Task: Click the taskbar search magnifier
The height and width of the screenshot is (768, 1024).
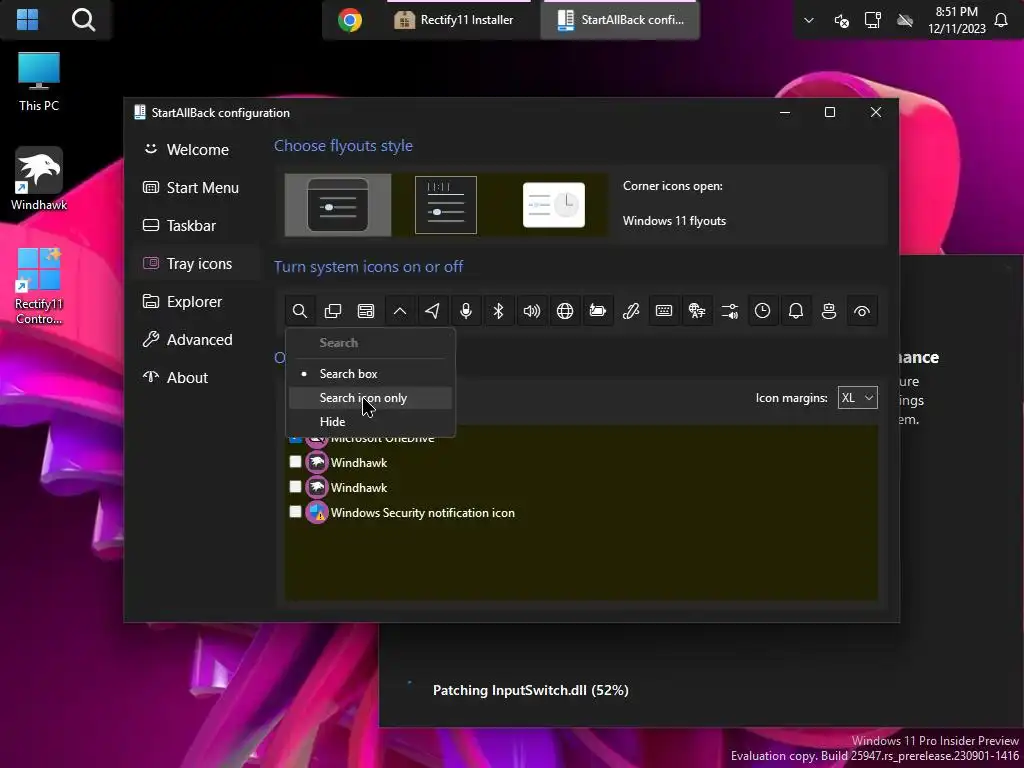Action: click(x=83, y=20)
